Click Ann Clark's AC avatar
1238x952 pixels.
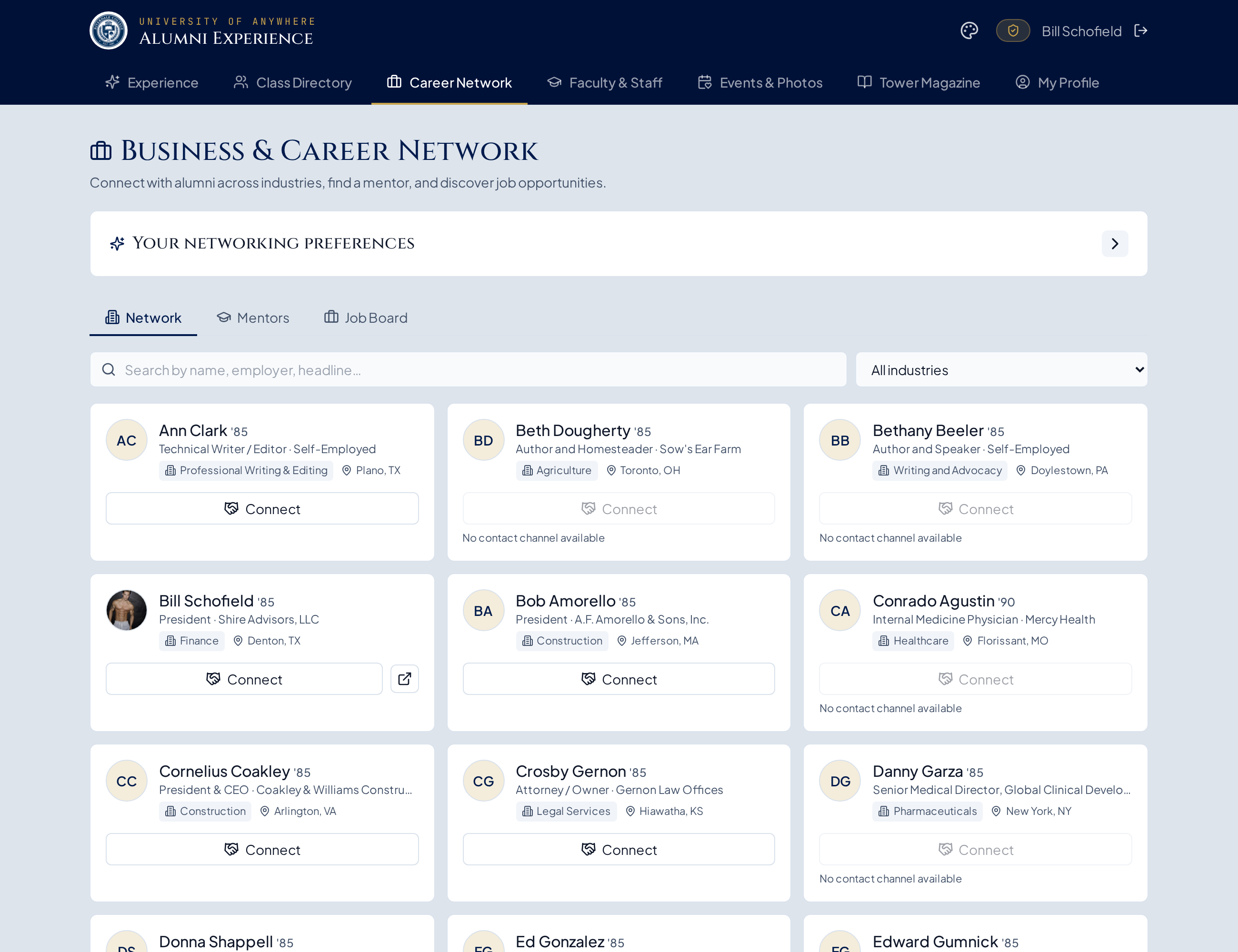[126, 440]
